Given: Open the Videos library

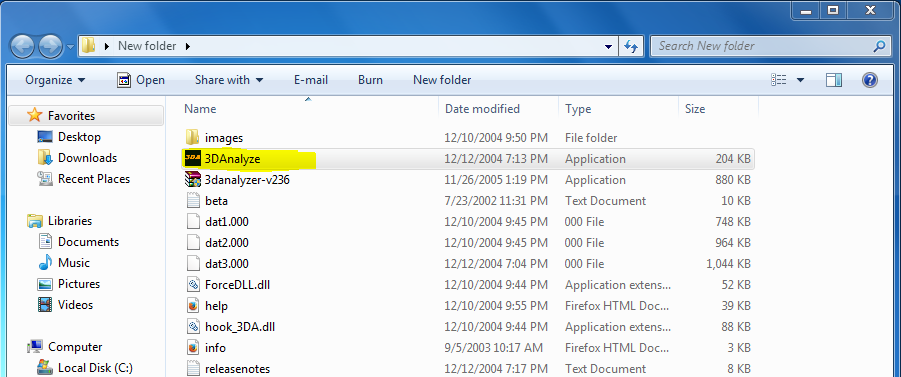Looking at the screenshot, I should [75, 305].
